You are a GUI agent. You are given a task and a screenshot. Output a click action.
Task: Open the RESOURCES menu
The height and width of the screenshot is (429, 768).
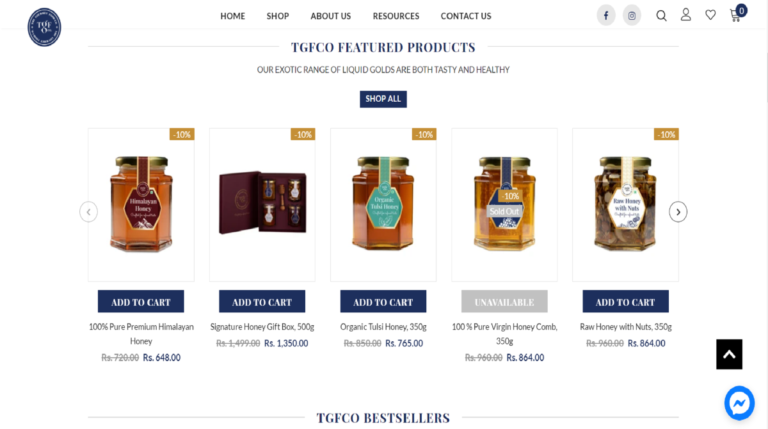click(x=396, y=16)
